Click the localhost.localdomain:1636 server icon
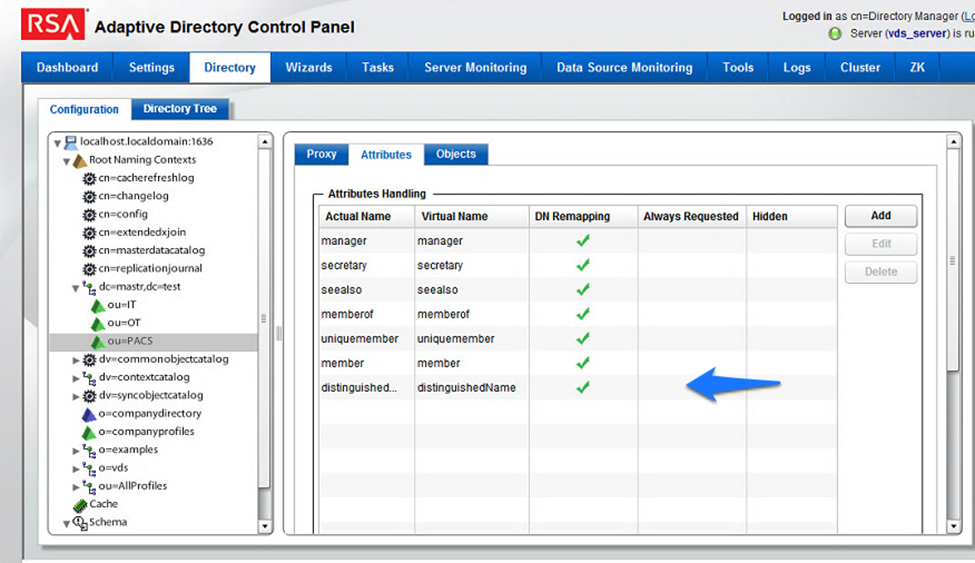The width and height of the screenshot is (975, 563). [x=71, y=142]
